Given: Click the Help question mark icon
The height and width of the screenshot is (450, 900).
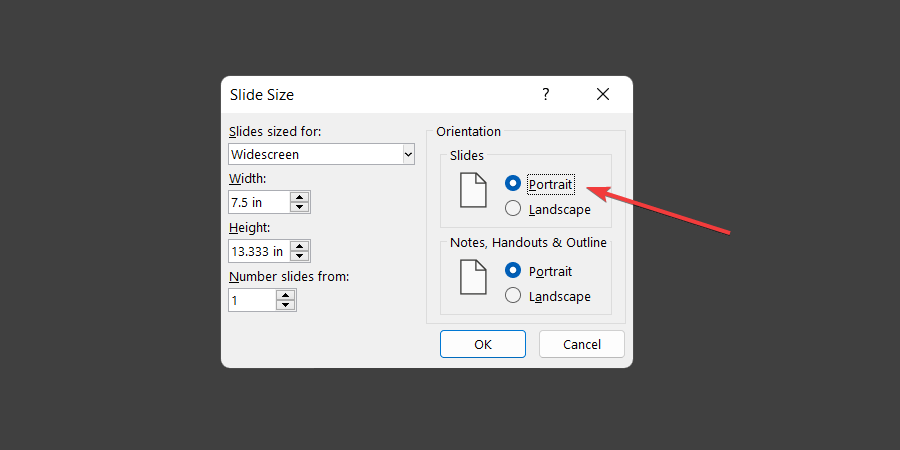Looking at the screenshot, I should (546, 94).
